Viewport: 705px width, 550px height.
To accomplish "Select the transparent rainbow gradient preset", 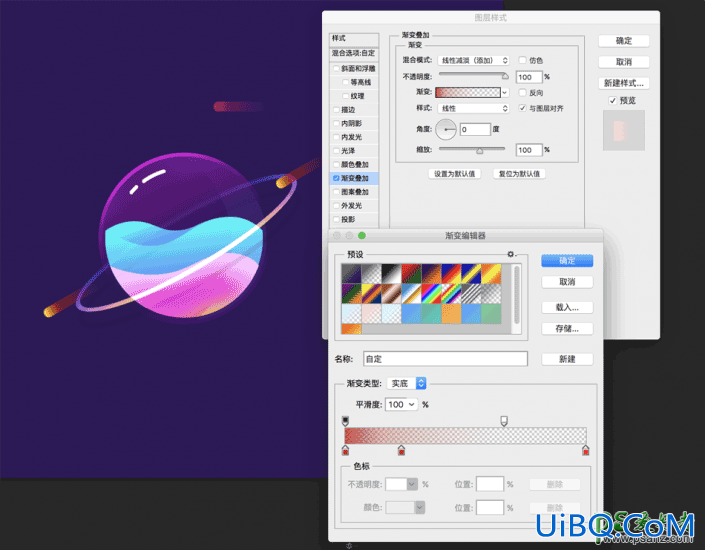I will [451, 294].
